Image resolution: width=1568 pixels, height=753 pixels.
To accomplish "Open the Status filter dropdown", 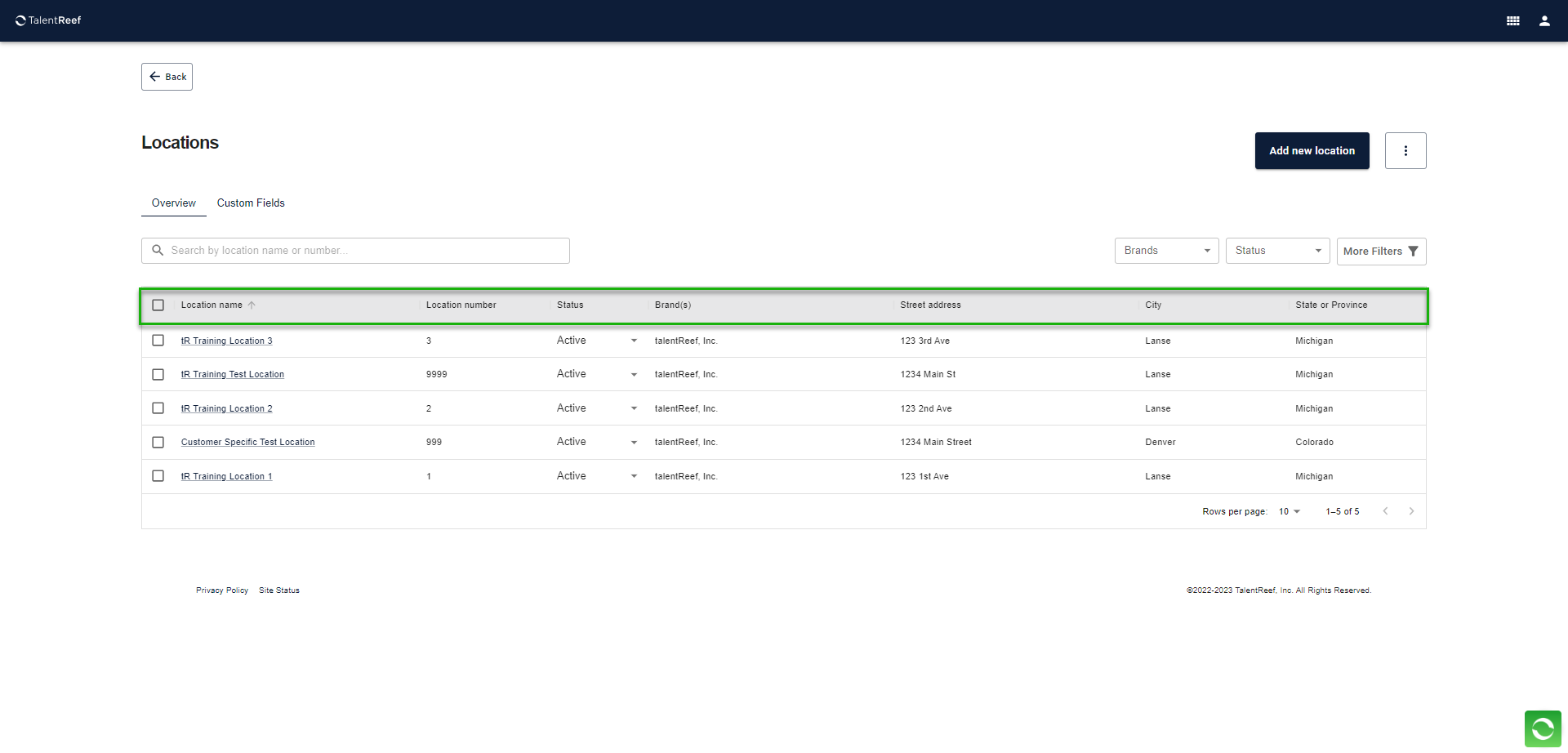I will (x=1277, y=251).
